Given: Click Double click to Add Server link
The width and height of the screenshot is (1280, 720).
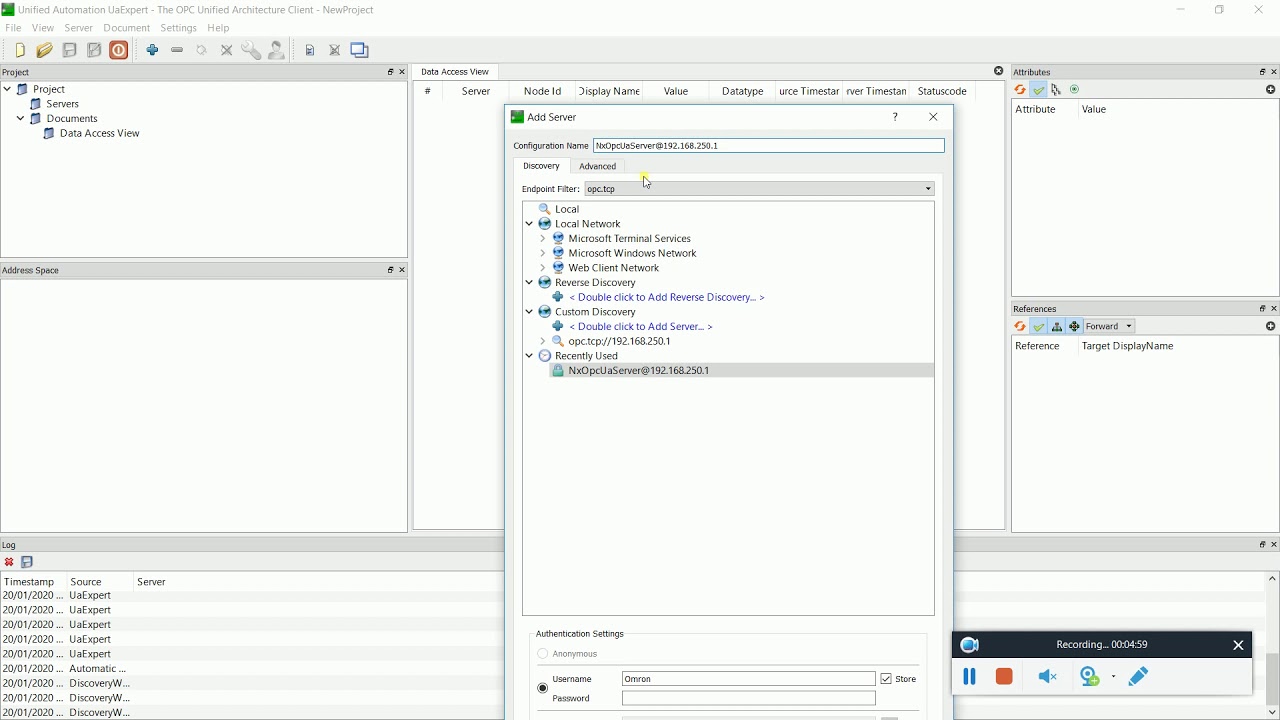Looking at the screenshot, I should click(641, 327).
